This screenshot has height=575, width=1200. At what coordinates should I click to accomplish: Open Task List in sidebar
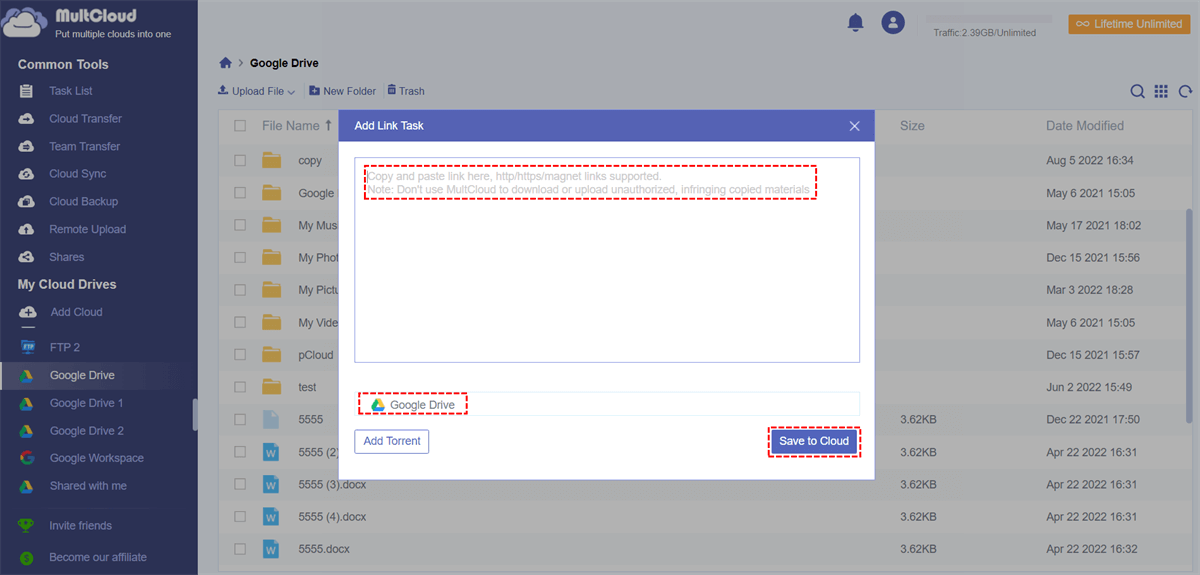[x=71, y=91]
